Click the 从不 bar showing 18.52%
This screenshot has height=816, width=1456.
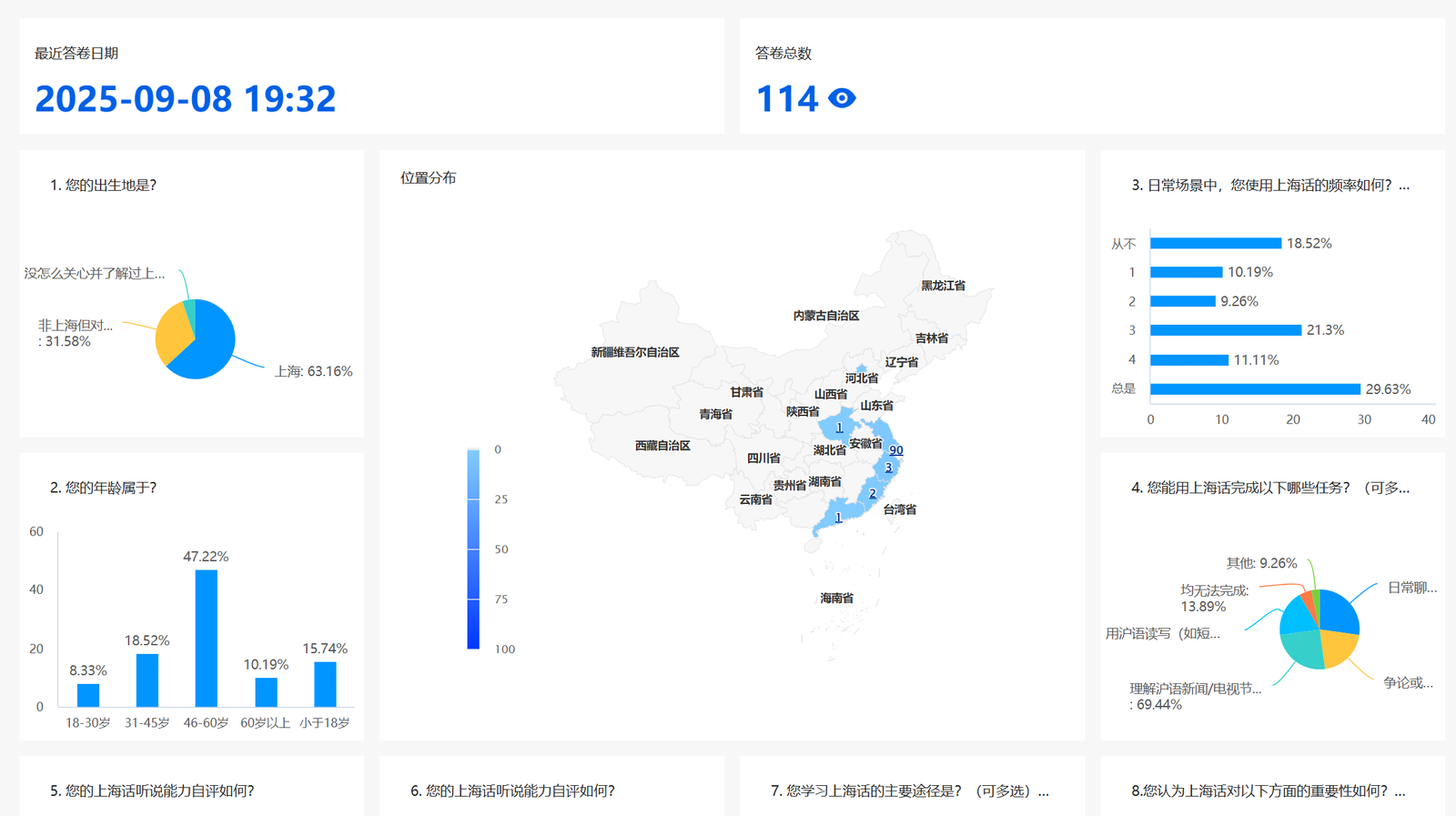(1215, 243)
